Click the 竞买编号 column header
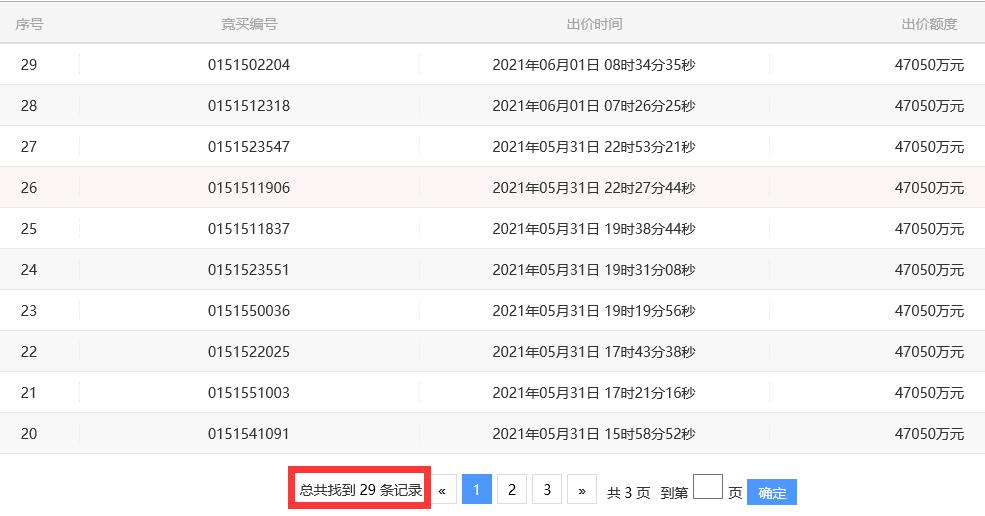Image resolution: width=985 pixels, height=516 pixels. (x=249, y=24)
